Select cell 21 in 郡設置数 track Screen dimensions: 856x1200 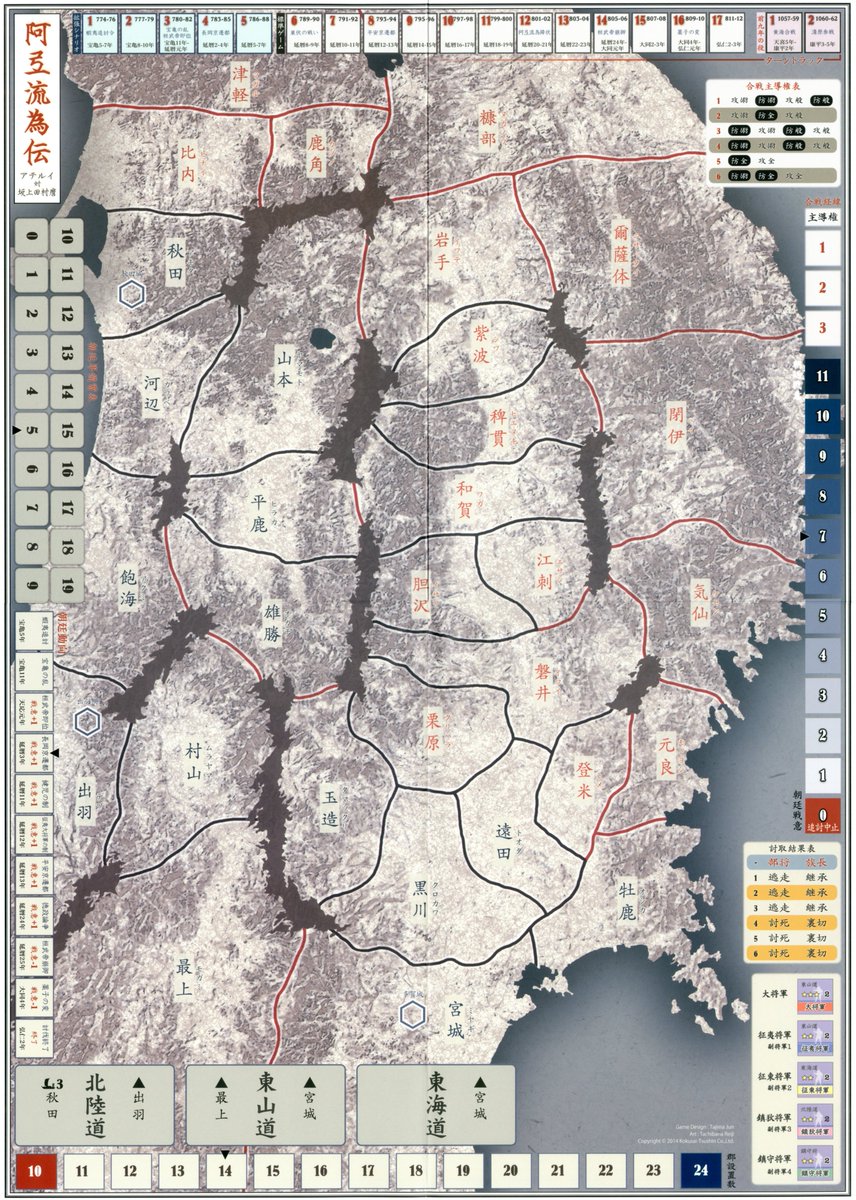point(557,1170)
